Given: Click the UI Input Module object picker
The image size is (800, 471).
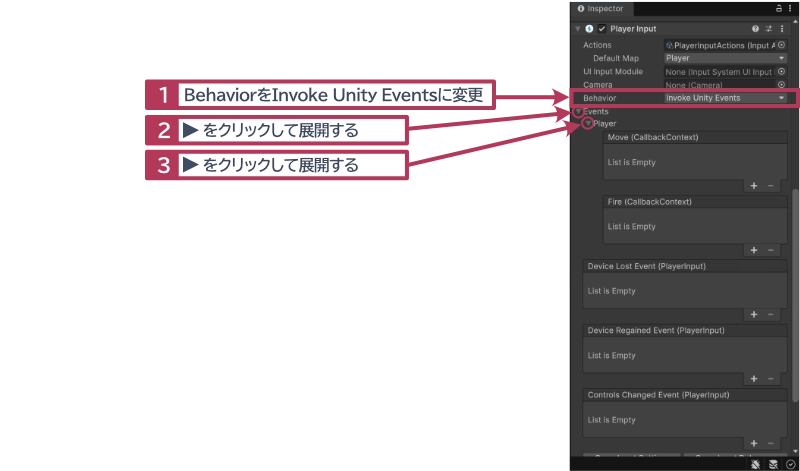Looking at the screenshot, I should pyautogui.click(x=781, y=72).
